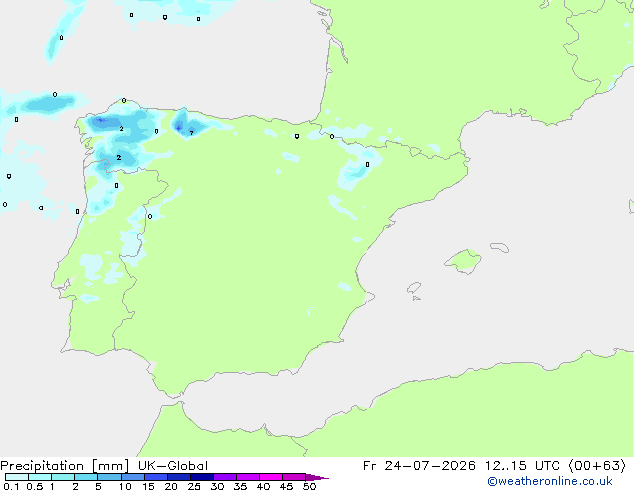Select the 2–5 mm legend color box
Viewport: 634px width, 490px height.
coord(86,477)
